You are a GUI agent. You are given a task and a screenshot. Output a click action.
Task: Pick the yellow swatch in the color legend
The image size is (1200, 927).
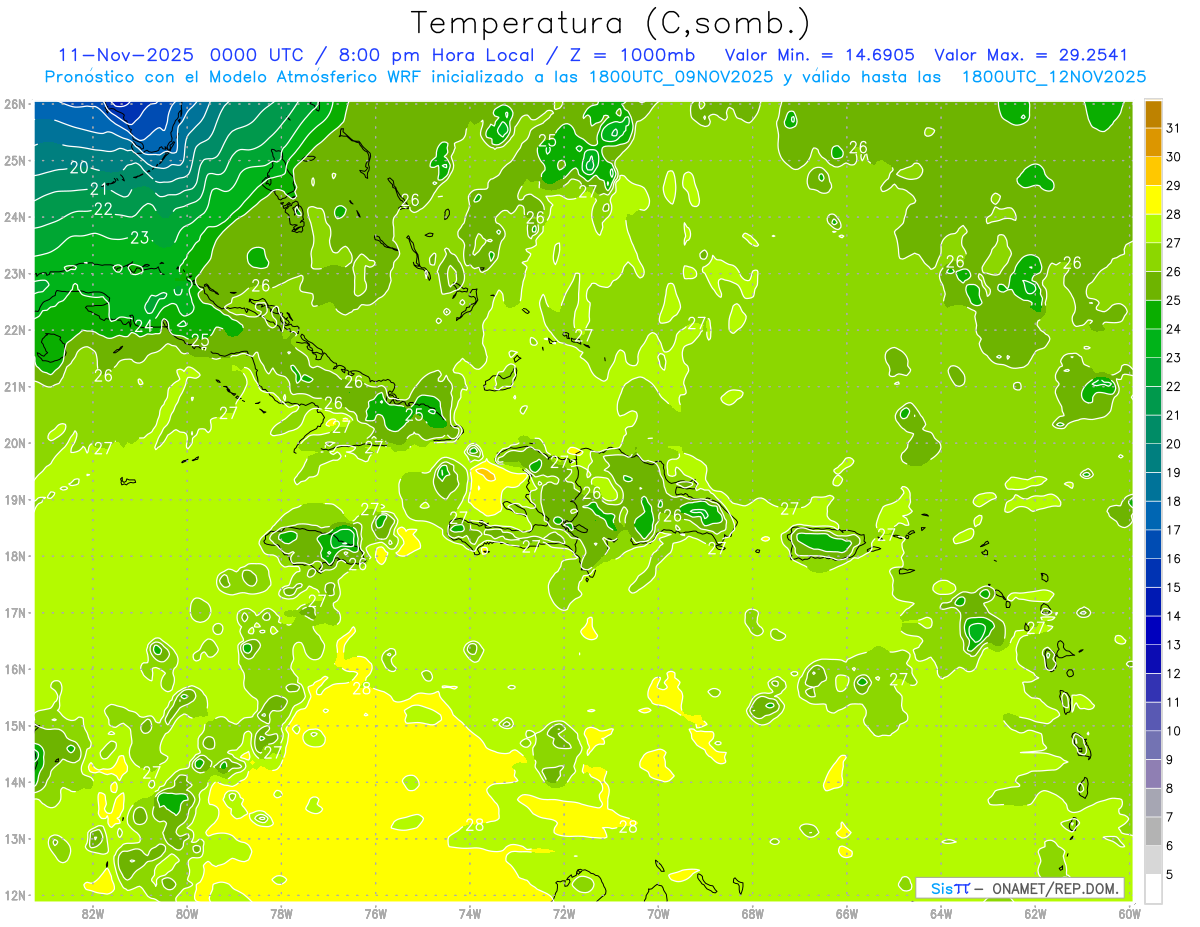tap(1153, 200)
